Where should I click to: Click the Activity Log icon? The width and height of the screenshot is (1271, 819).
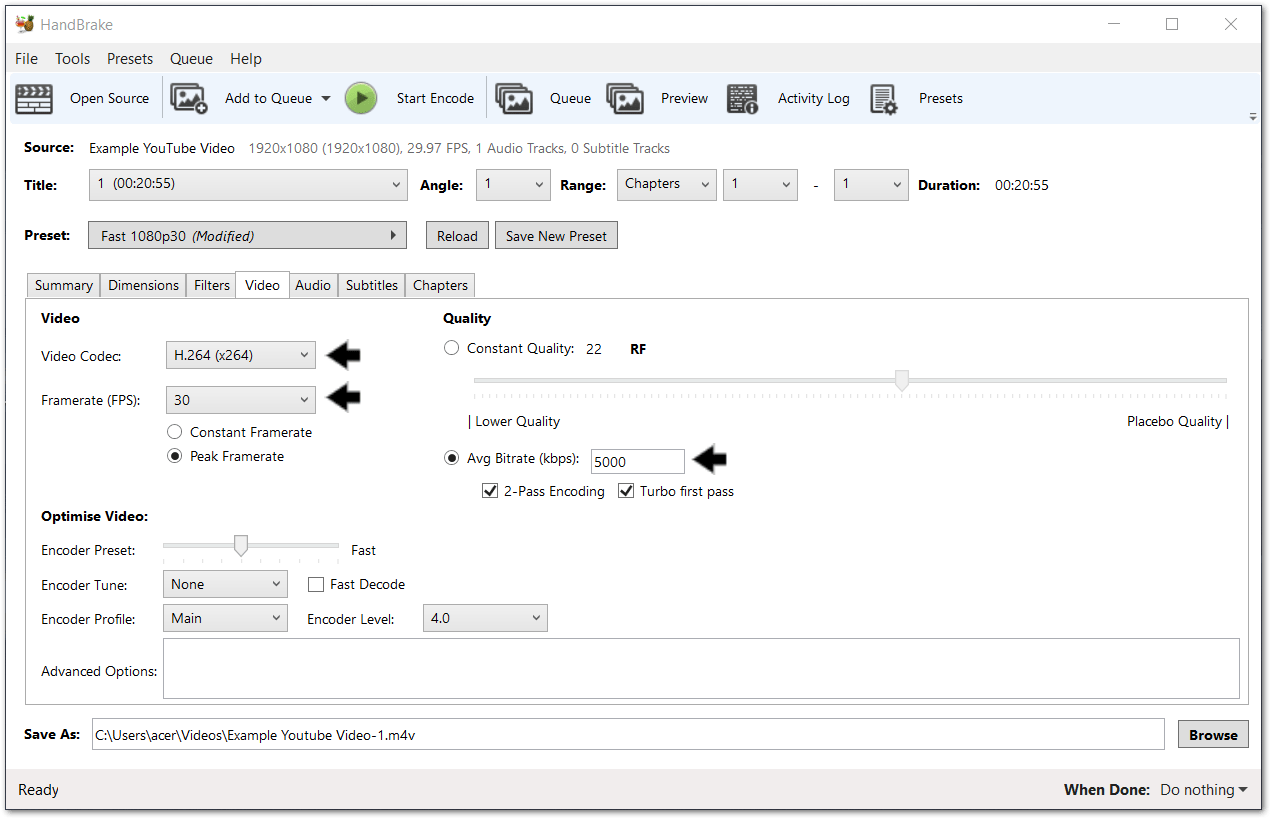[x=742, y=98]
